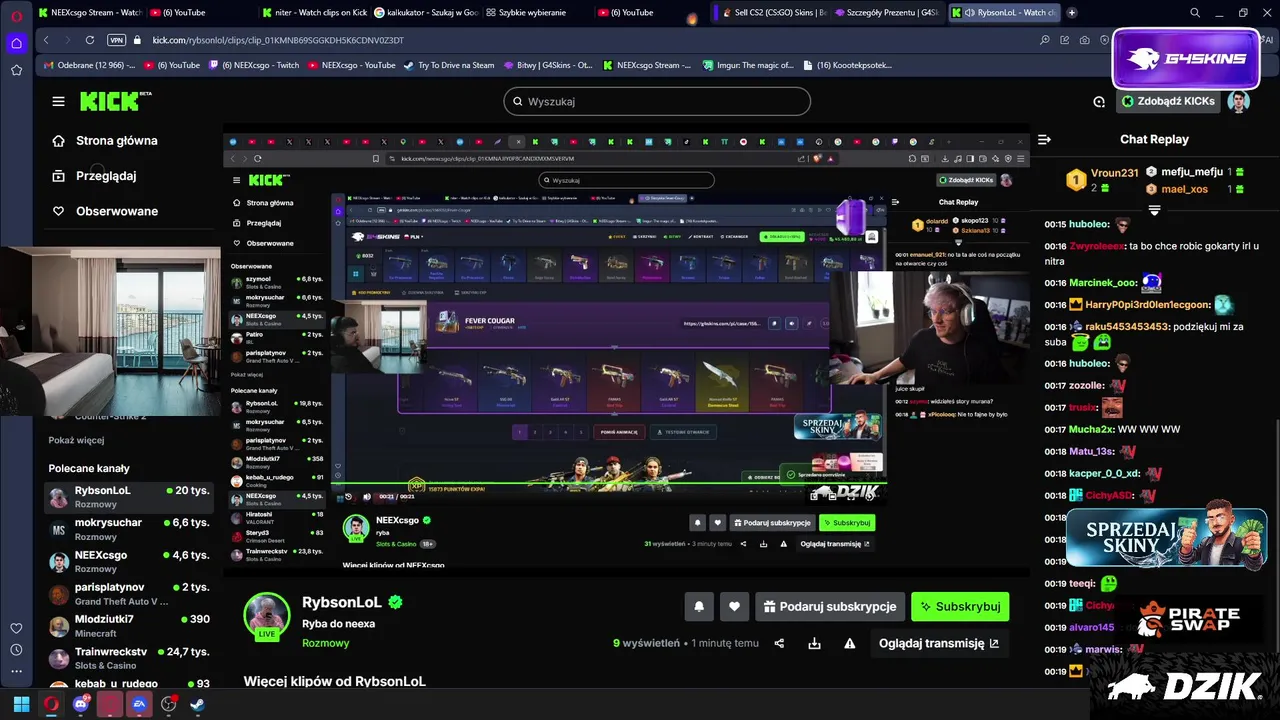Viewport: 1280px width, 720px height.
Task: Click the reload page button in browser
Action: click(x=90, y=40)
